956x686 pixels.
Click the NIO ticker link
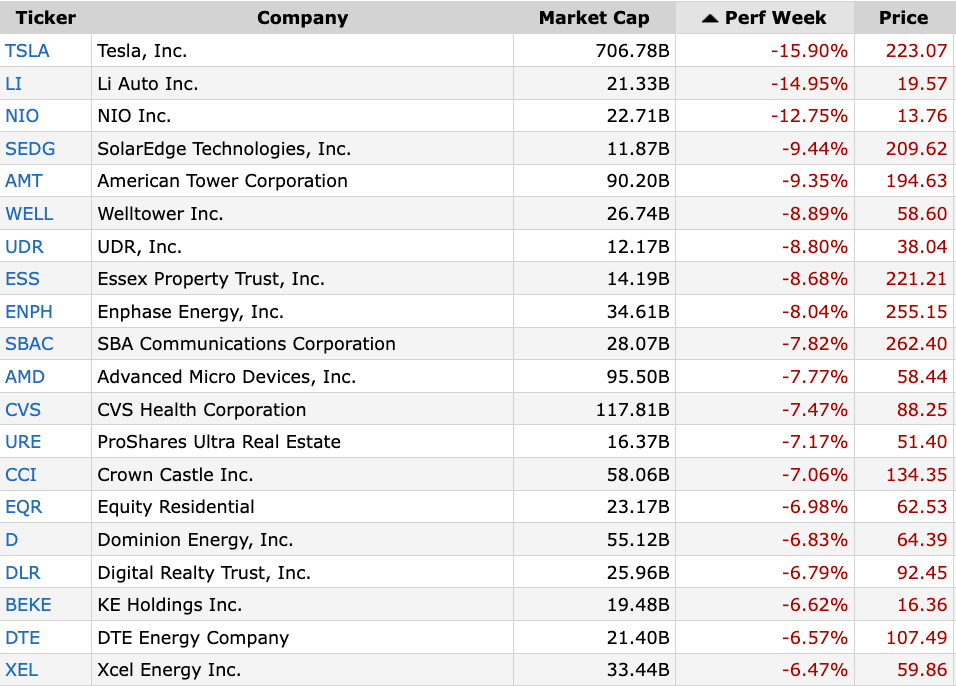[x=22, y=116]
